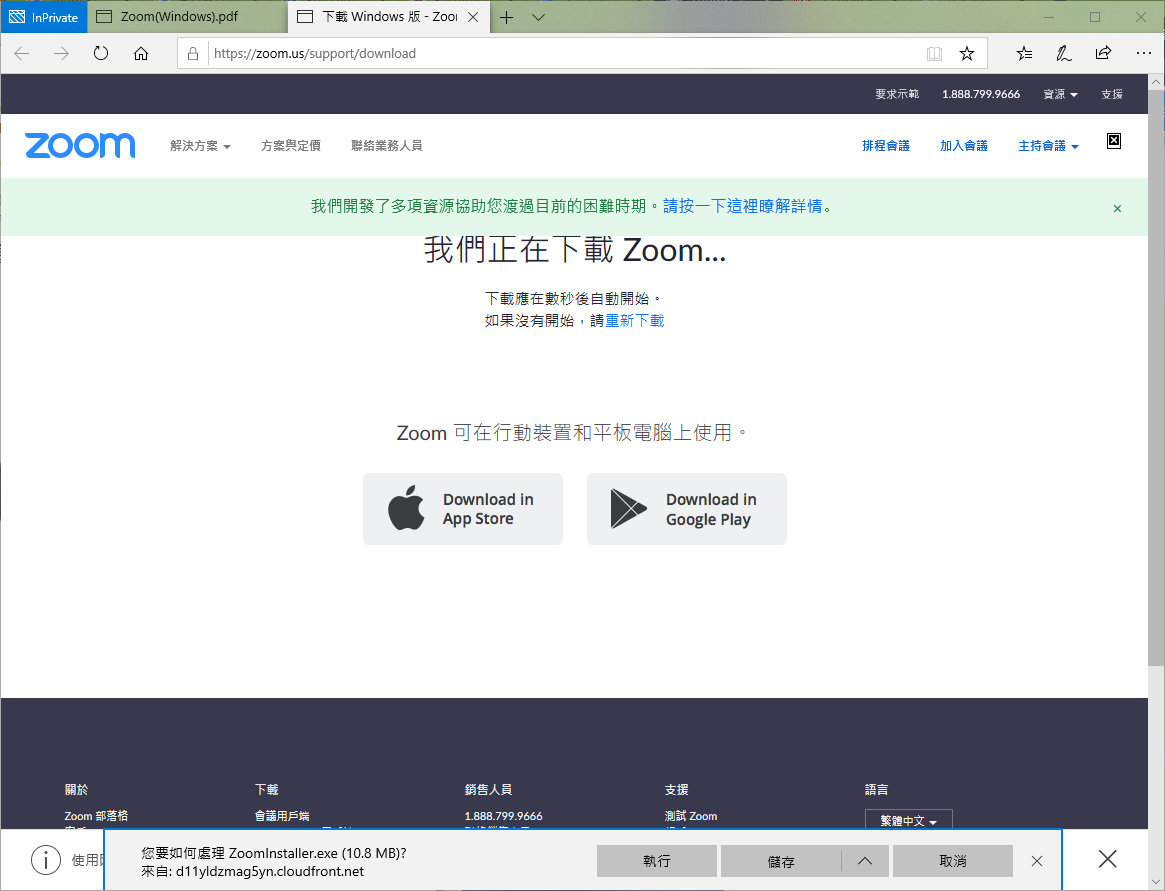Click the Make a Web Note pen icon
1165x891 pixels.
[1063, 53]
